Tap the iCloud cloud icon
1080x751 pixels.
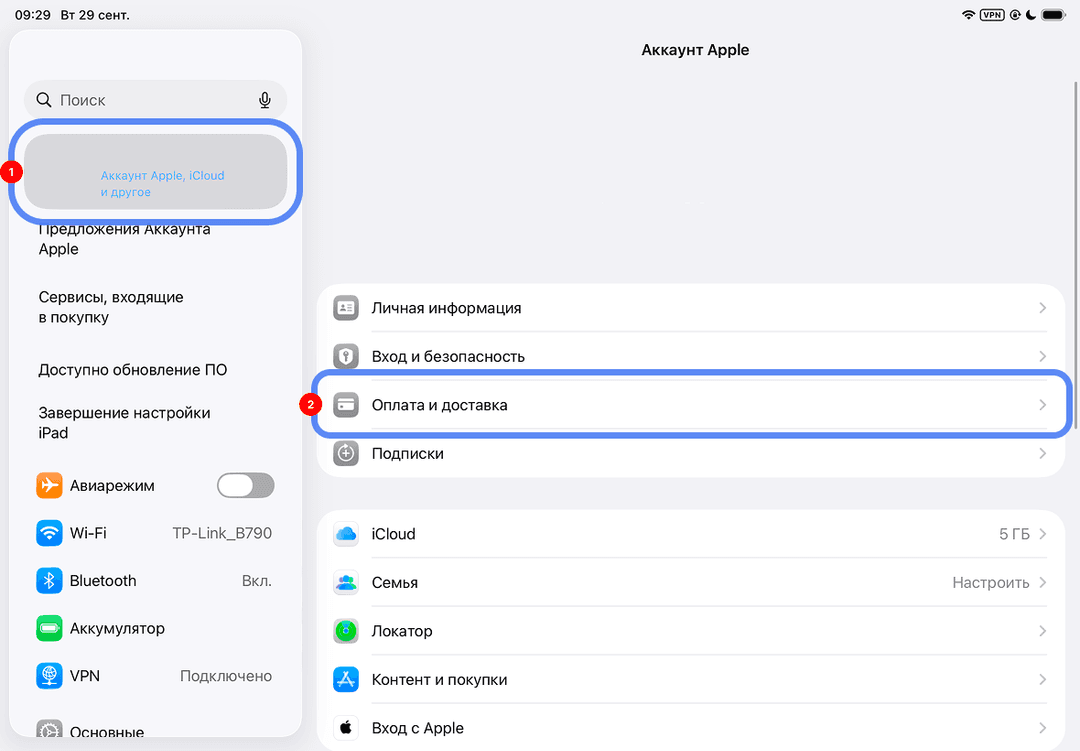click(x=346, y=534)
